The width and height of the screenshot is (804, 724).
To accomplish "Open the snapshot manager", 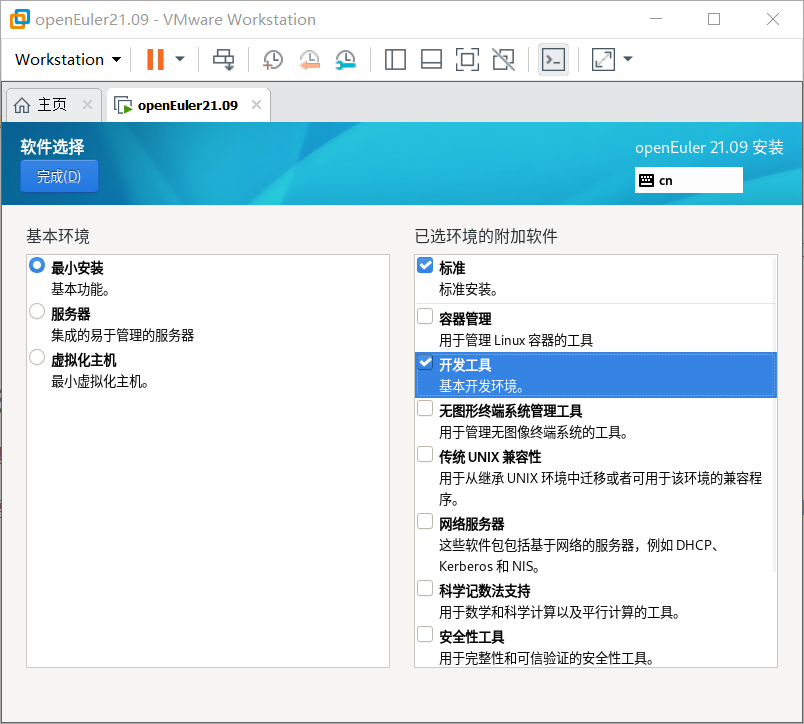I will [346, 59].
